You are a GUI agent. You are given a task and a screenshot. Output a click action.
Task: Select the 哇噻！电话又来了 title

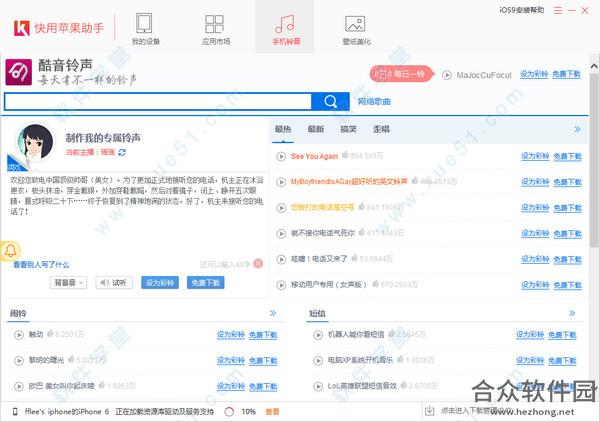319,259
